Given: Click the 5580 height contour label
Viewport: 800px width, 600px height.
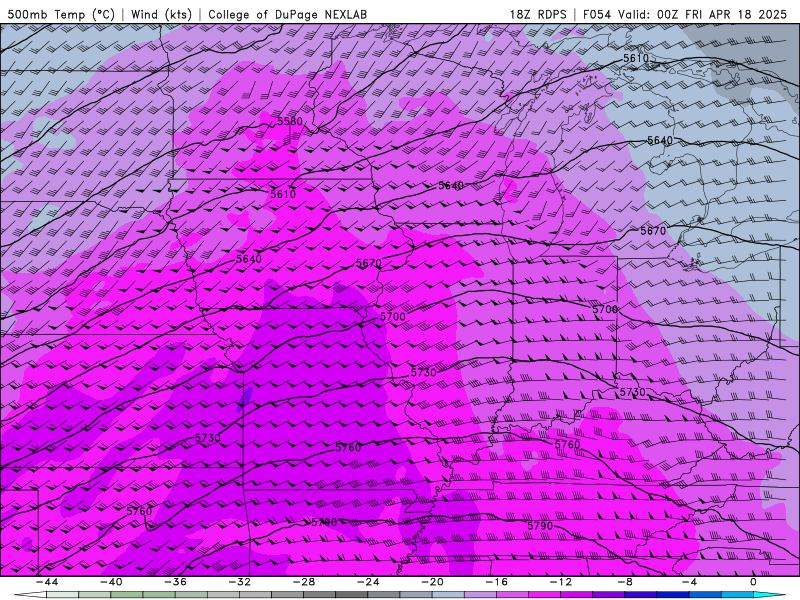Looking at the screenshot, I should click(x=290, y=121).
